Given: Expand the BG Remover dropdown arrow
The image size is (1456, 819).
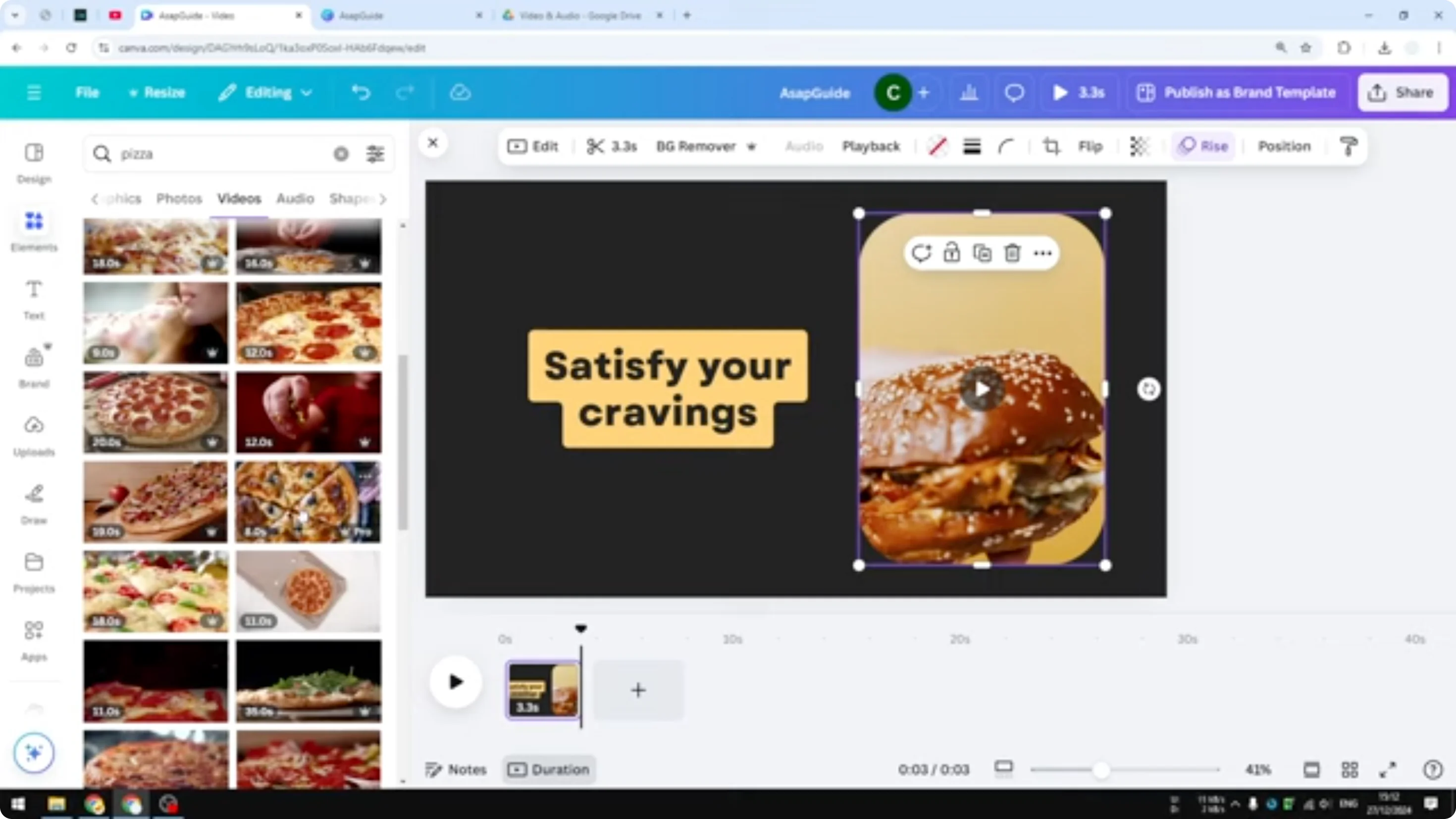Looking at the screenshot, I should pos(752,147).
